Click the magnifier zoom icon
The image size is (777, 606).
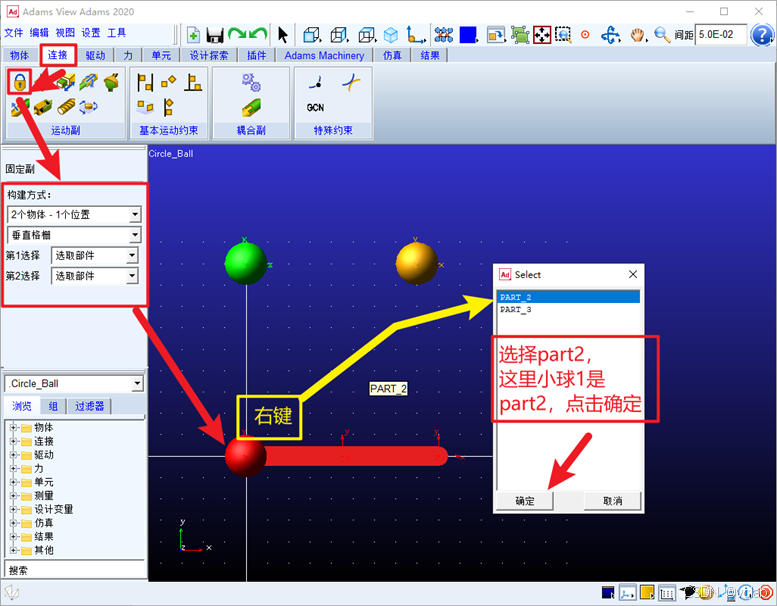[662, 35]
